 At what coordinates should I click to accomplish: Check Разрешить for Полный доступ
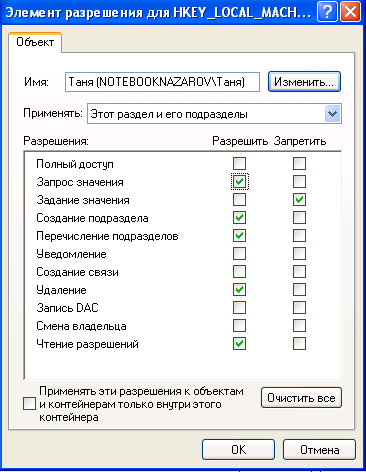(239, 164)
